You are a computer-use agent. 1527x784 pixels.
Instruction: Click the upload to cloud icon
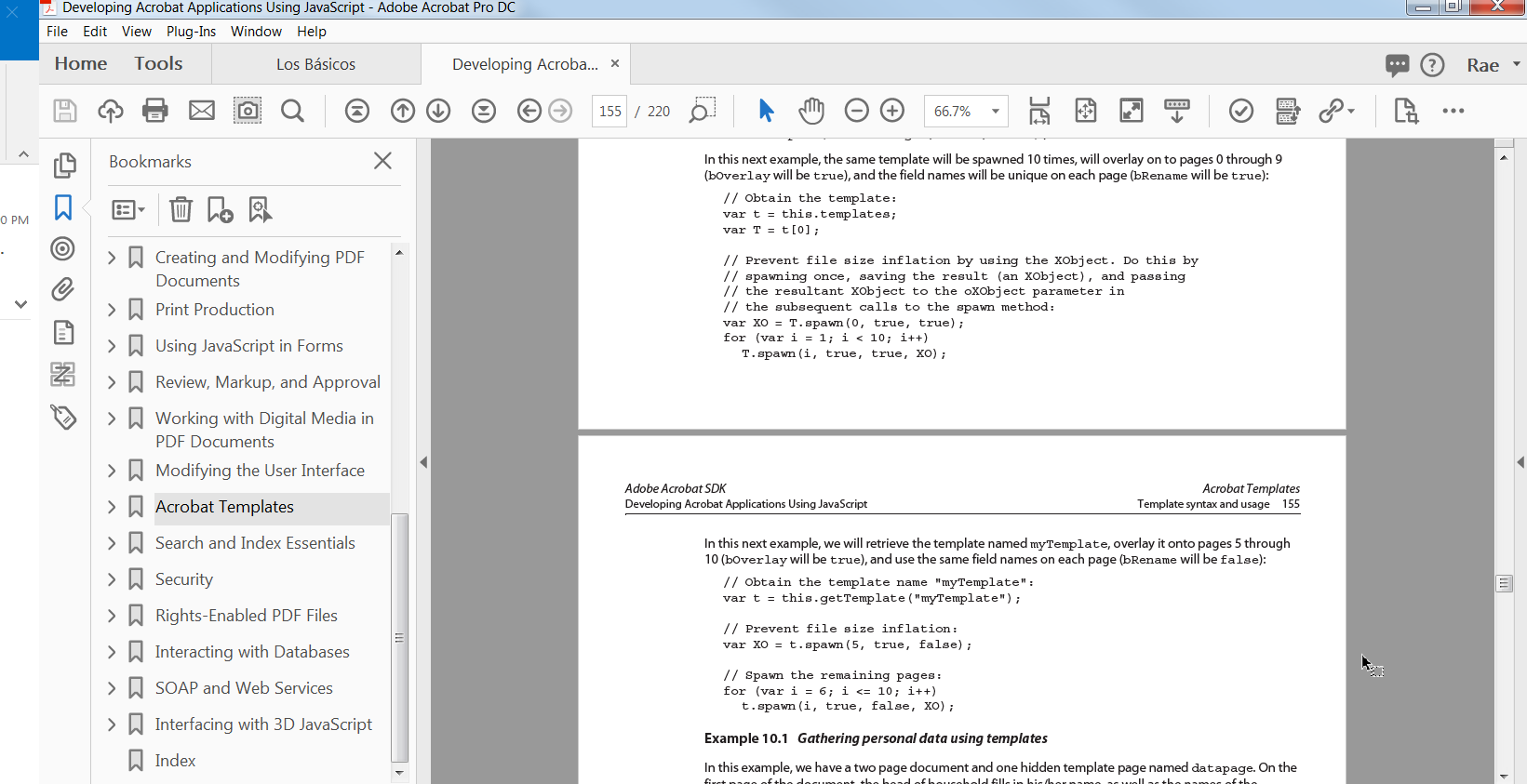point(110,111)
